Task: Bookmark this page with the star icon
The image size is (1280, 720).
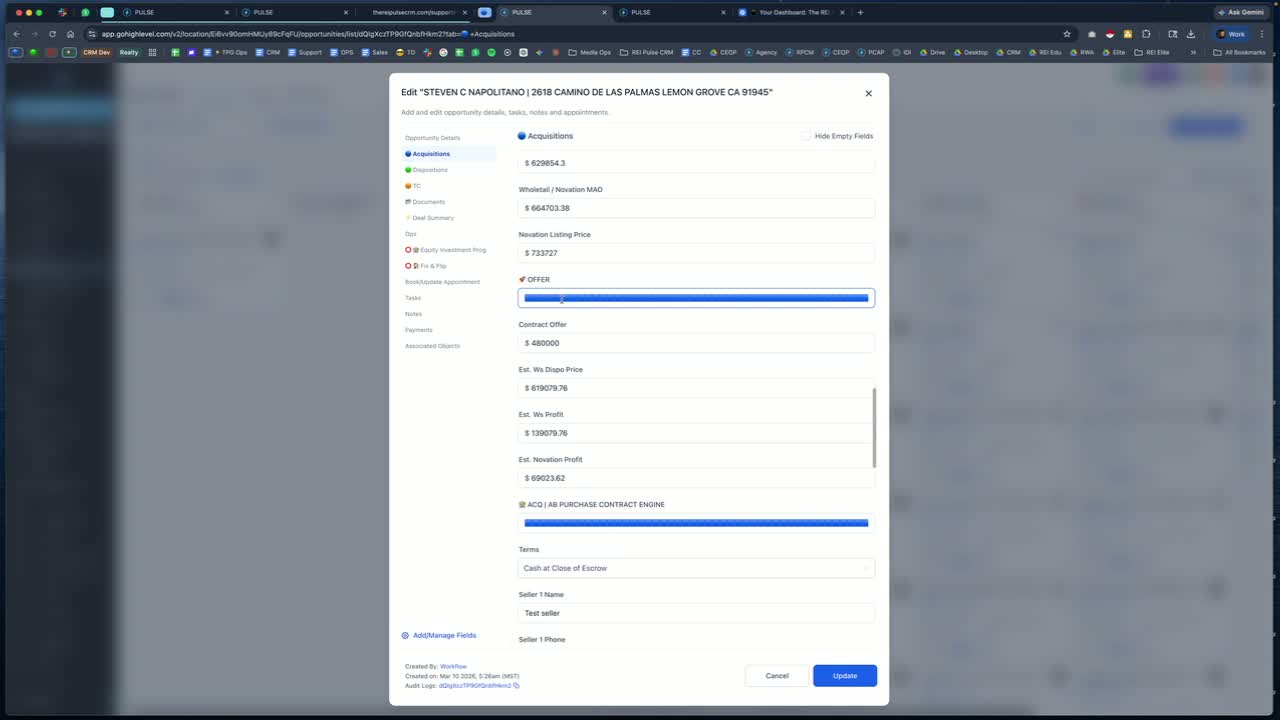Action: tap(1067, 34)
